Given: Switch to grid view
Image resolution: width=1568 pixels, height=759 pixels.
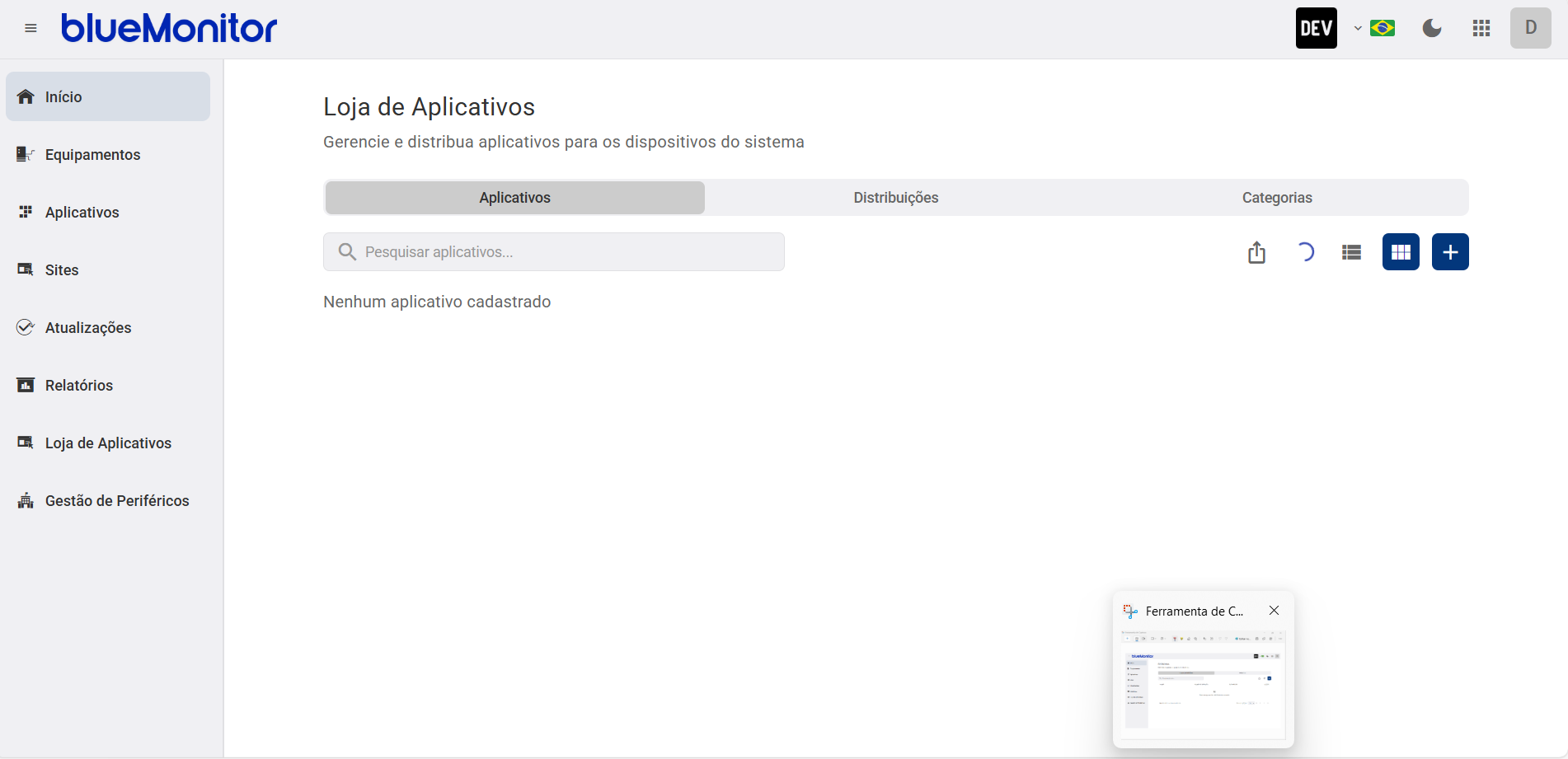Looking at the screenshot, I should point(1401,252).
